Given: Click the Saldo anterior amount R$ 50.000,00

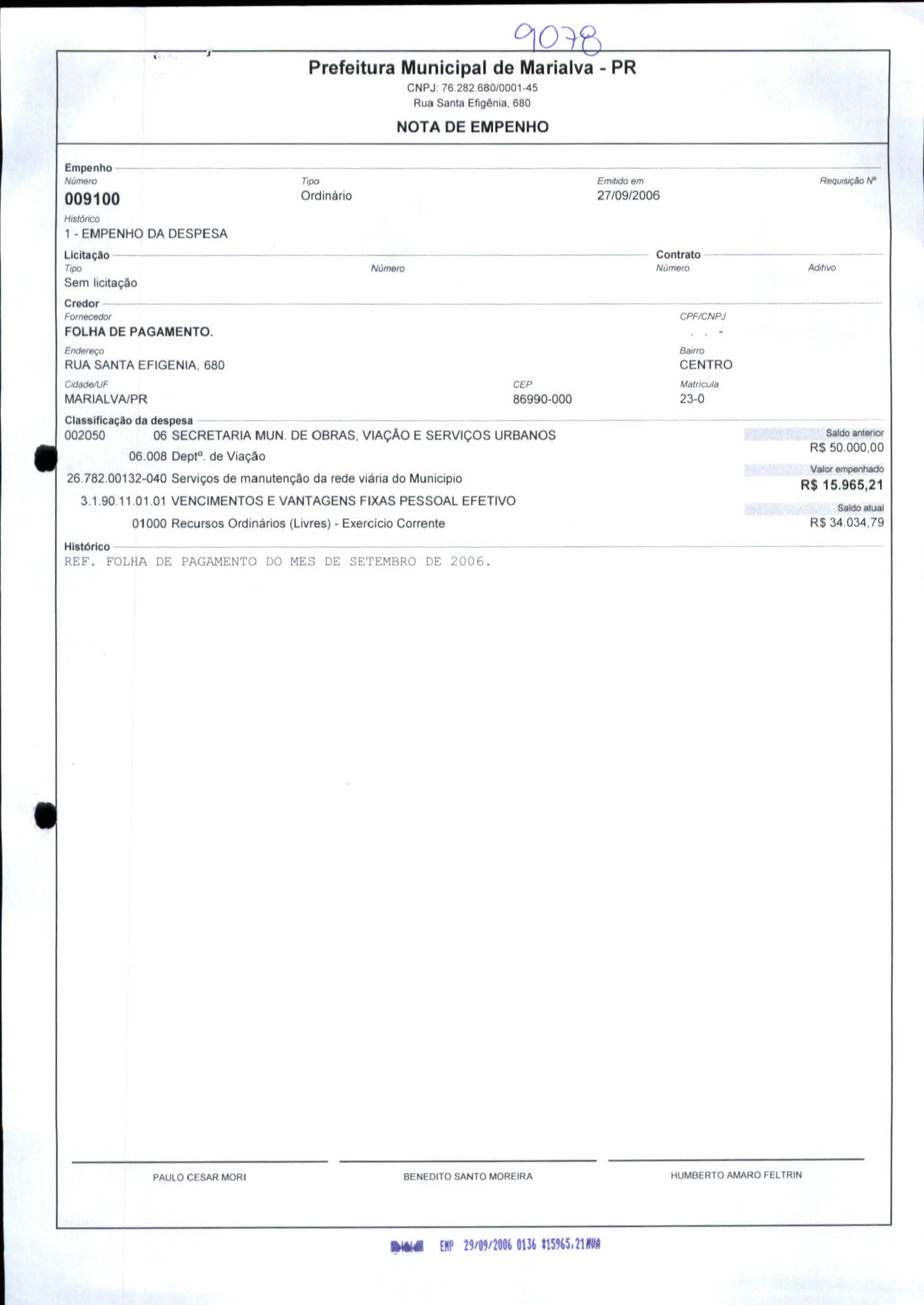Looking at the screenshot, I should tap(846, 447).
